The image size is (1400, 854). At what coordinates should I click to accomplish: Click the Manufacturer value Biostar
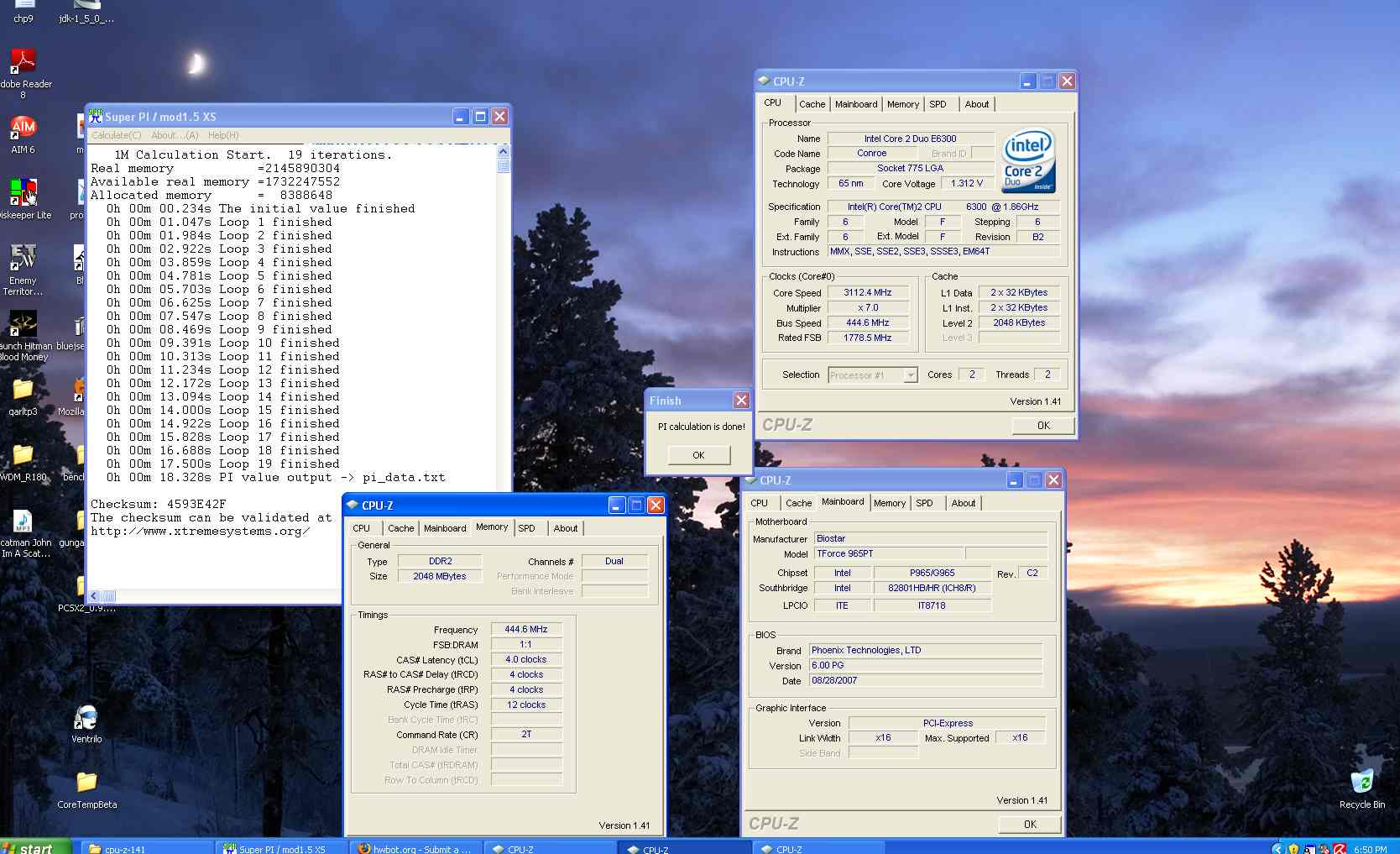coord(932,538)
